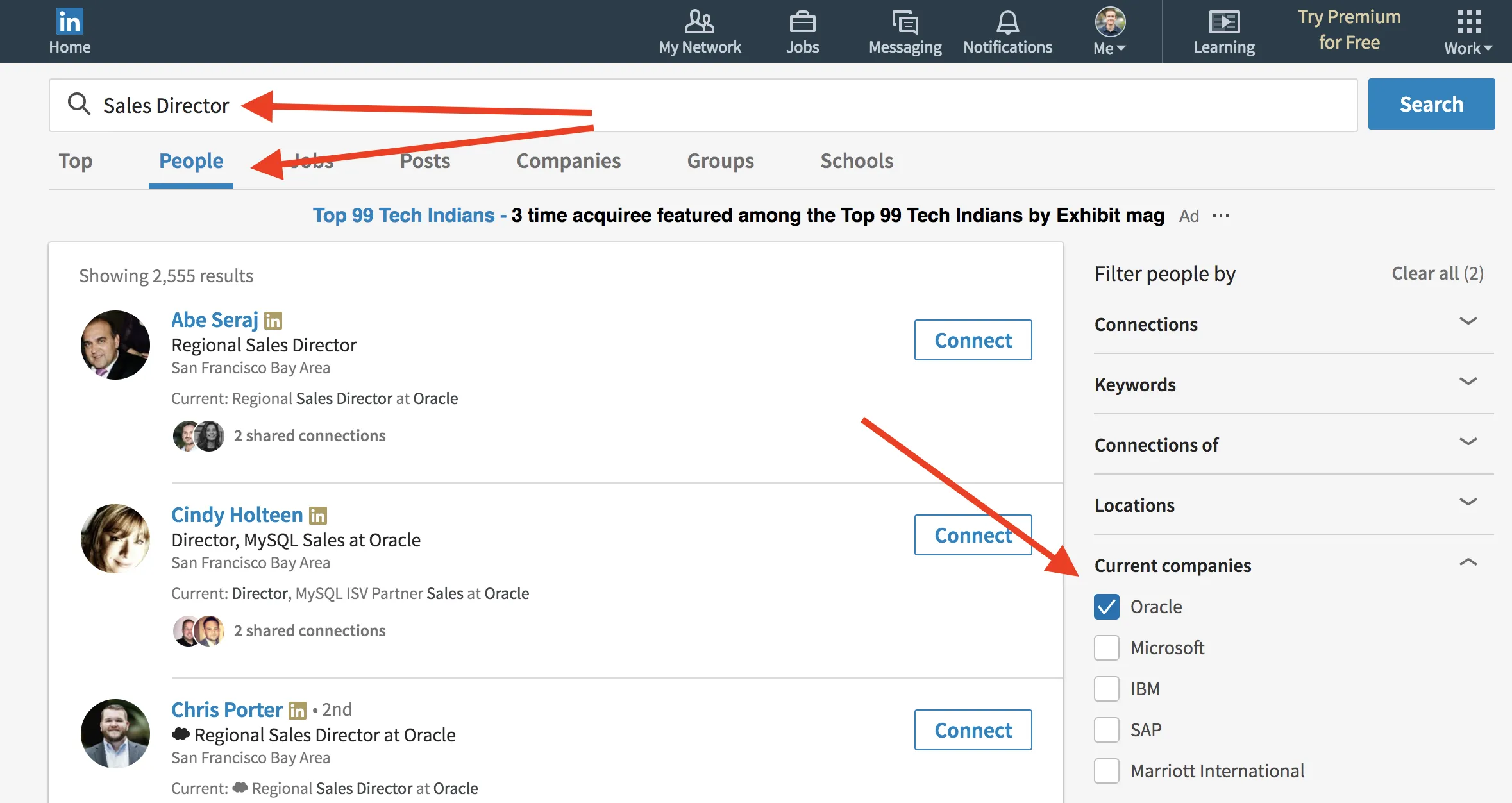The height and width of the screenshot is (803, 1512).
Task: Click the ellipsis next to the ad
Action: 1221,216
